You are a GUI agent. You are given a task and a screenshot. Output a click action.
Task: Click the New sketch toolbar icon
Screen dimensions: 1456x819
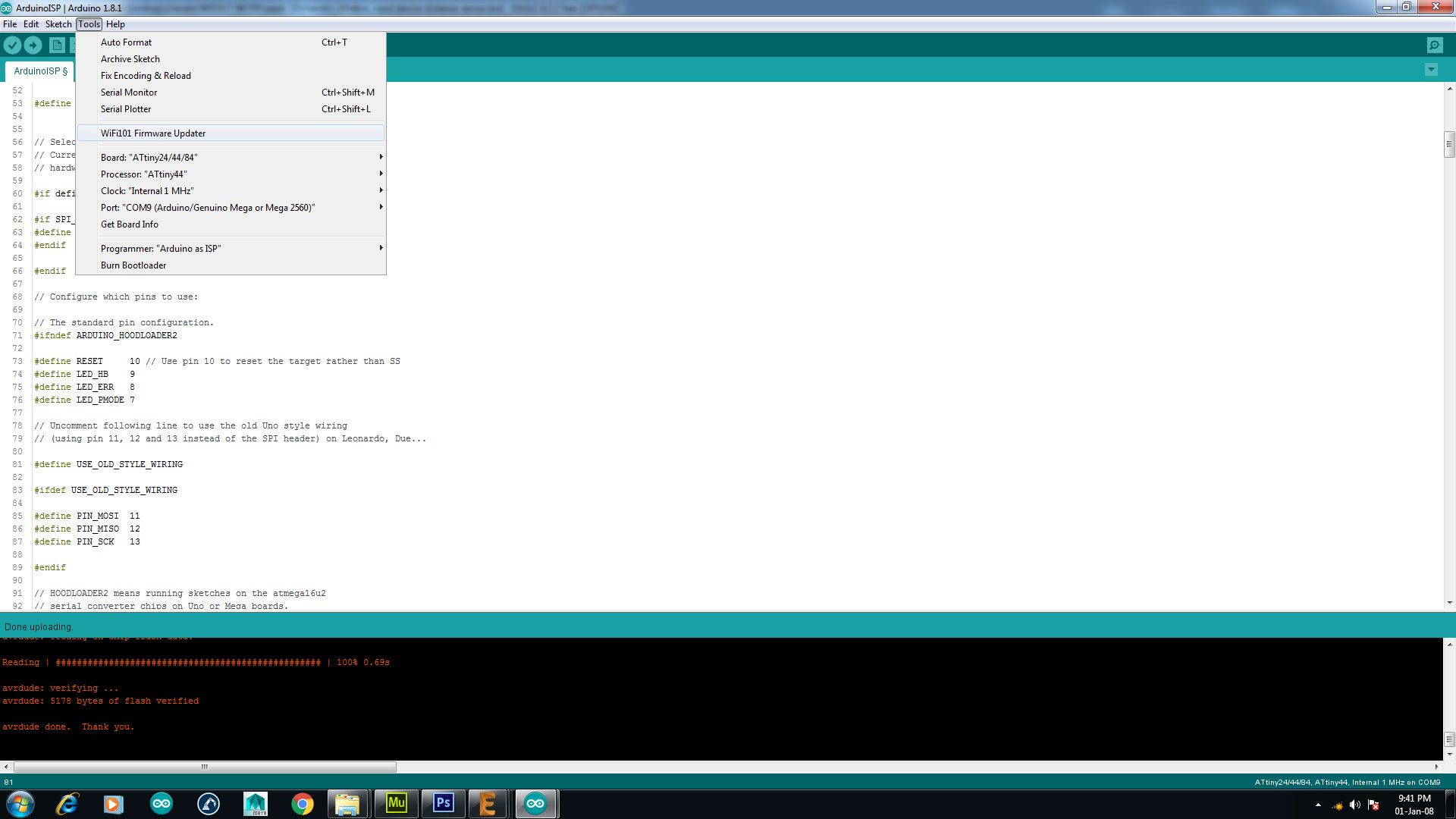(x=57, y=45)
